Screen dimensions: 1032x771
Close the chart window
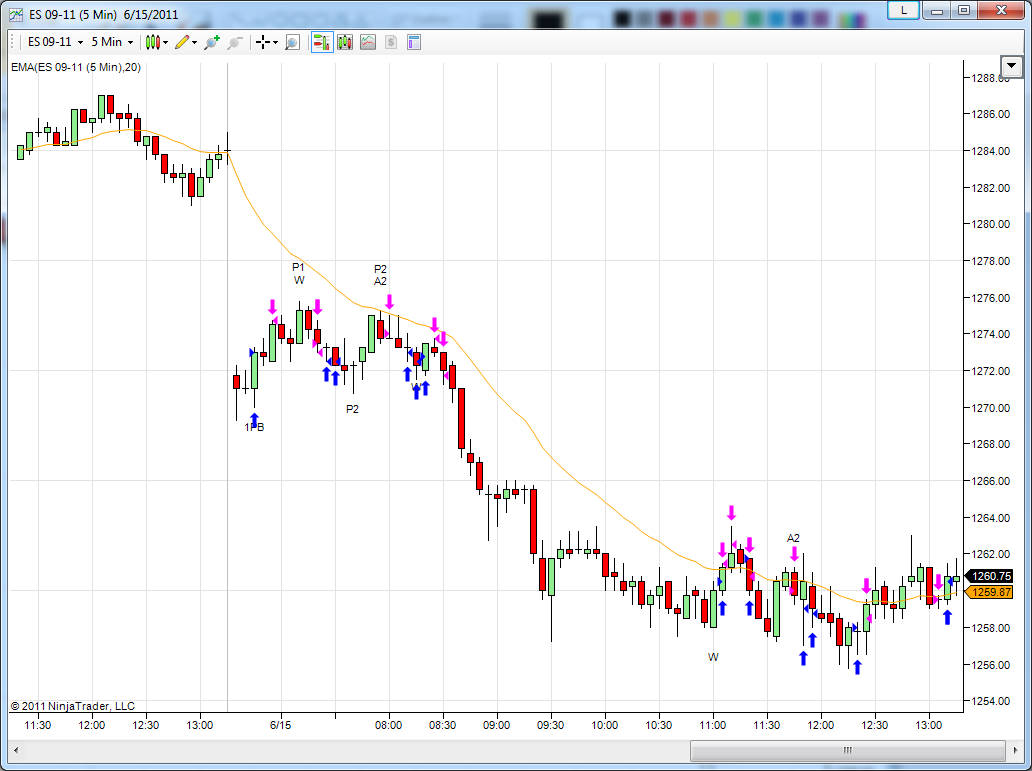point(1001,11)
